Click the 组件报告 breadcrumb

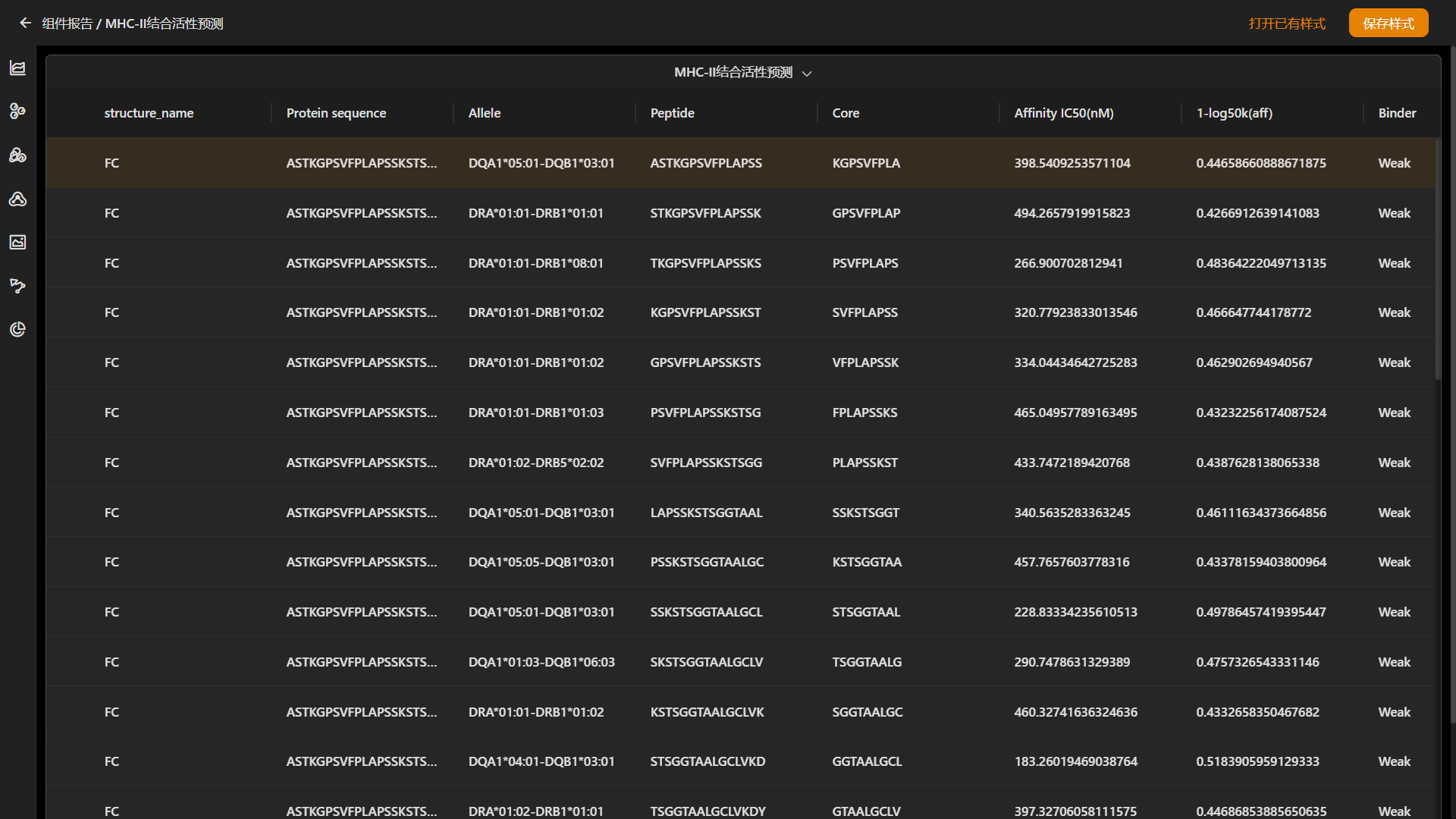pos(67,24)
